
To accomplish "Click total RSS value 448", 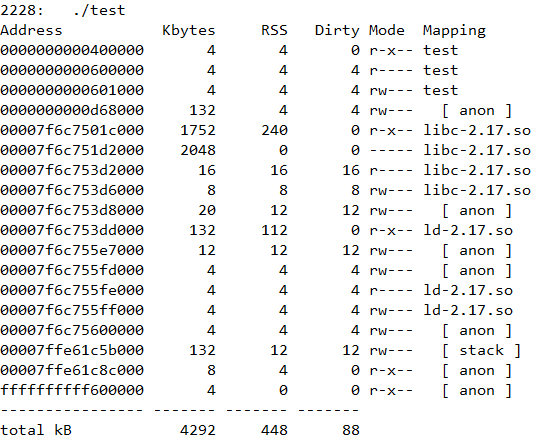I will tap(274, 430).
